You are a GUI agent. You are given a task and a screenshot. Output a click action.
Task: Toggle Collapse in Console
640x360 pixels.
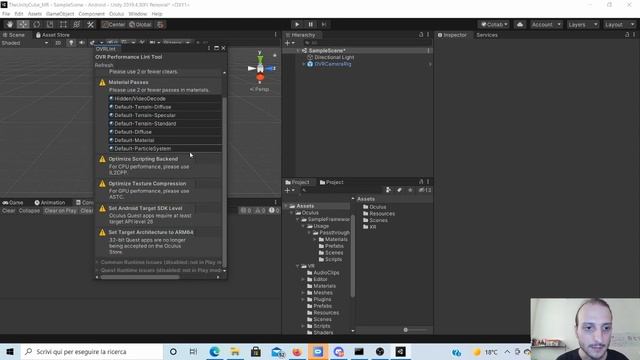pos(29,211)
